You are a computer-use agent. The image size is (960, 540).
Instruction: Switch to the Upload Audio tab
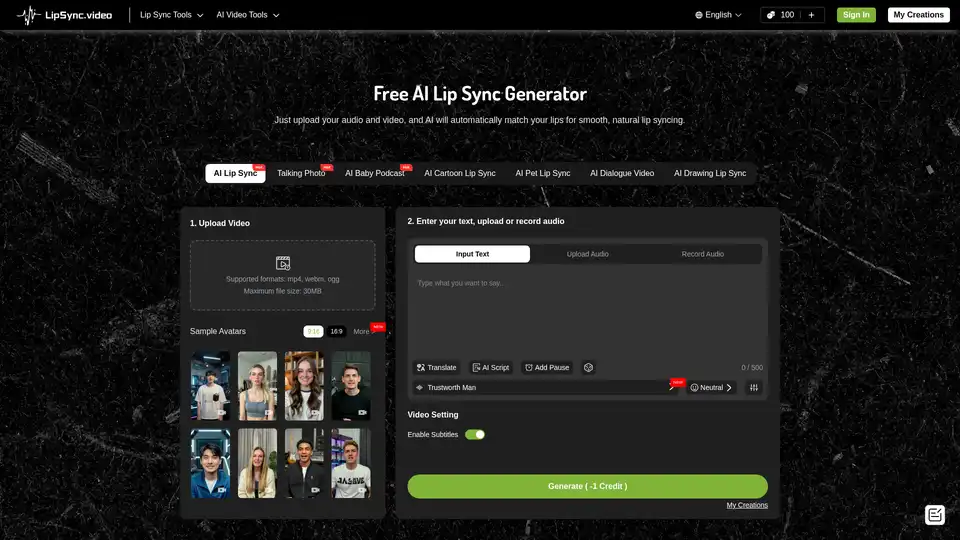click(x=587, y=254)
